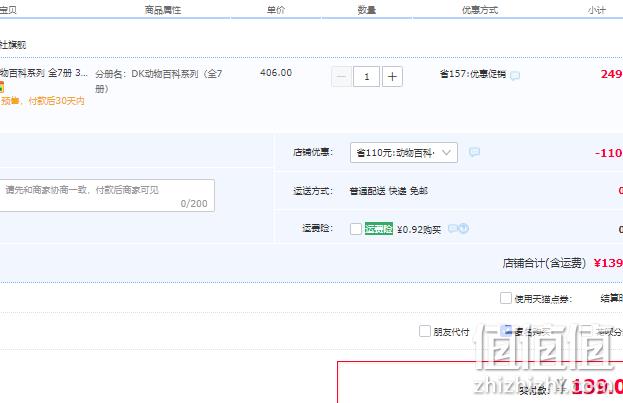
Task: Click the chat bubble icon next to 店铺优惠 dropdown
Action: tap(474, 152)
